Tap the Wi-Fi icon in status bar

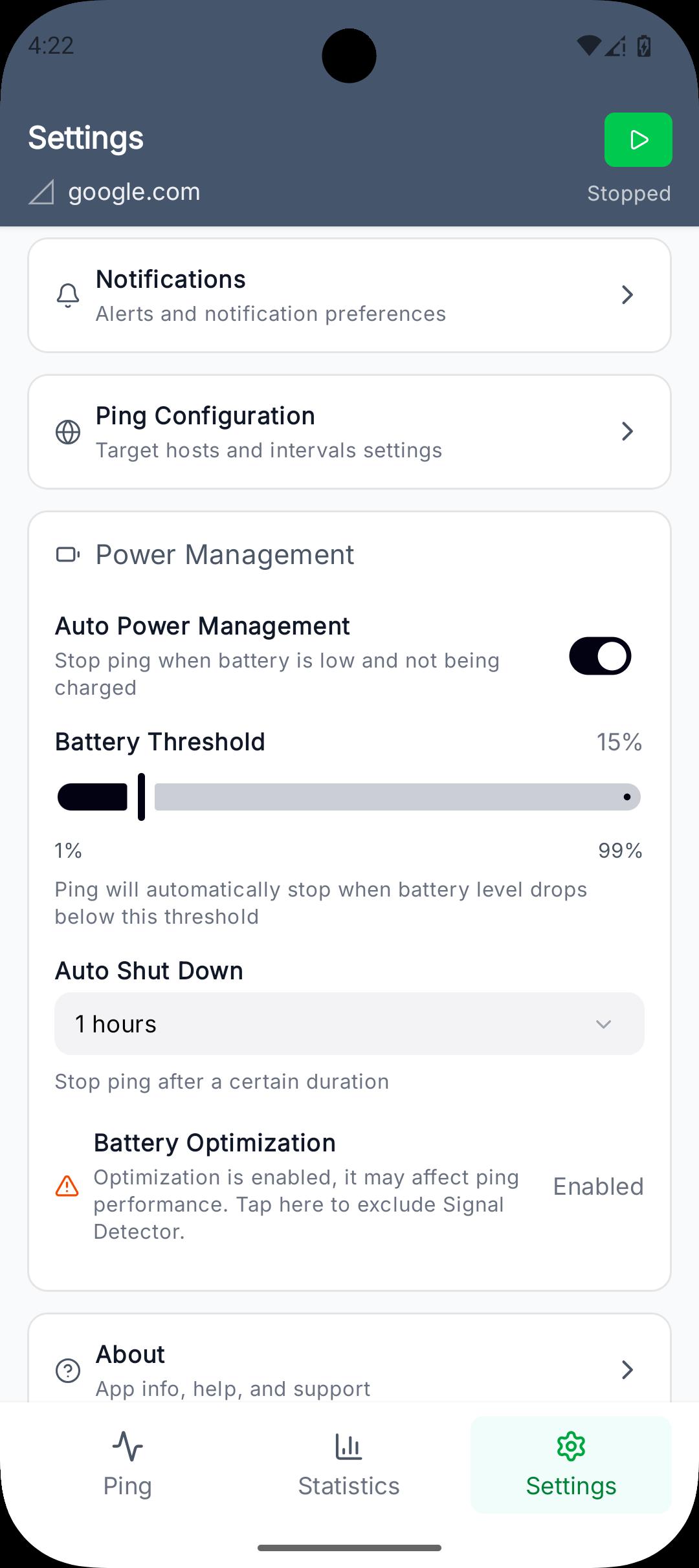point(588,46)
